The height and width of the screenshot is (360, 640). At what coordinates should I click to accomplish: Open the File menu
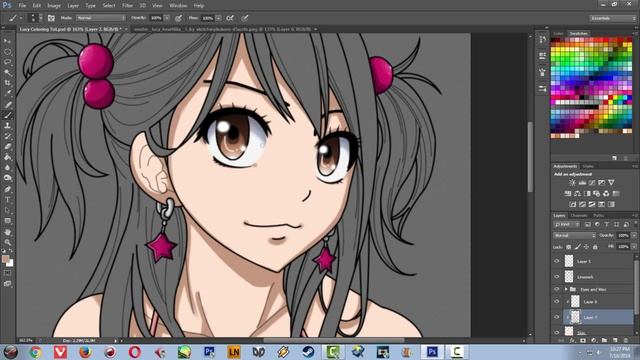click(x=22, y=6)
